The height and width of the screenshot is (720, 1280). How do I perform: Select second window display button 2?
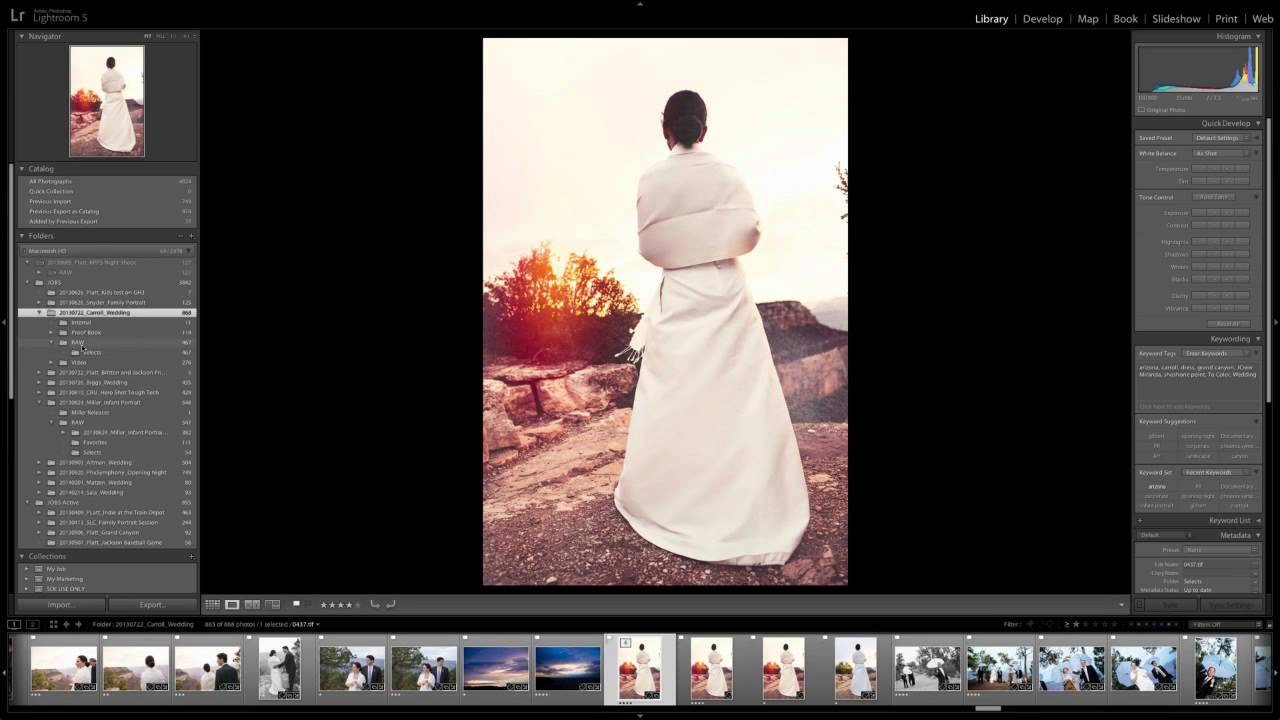coord(32,624)
